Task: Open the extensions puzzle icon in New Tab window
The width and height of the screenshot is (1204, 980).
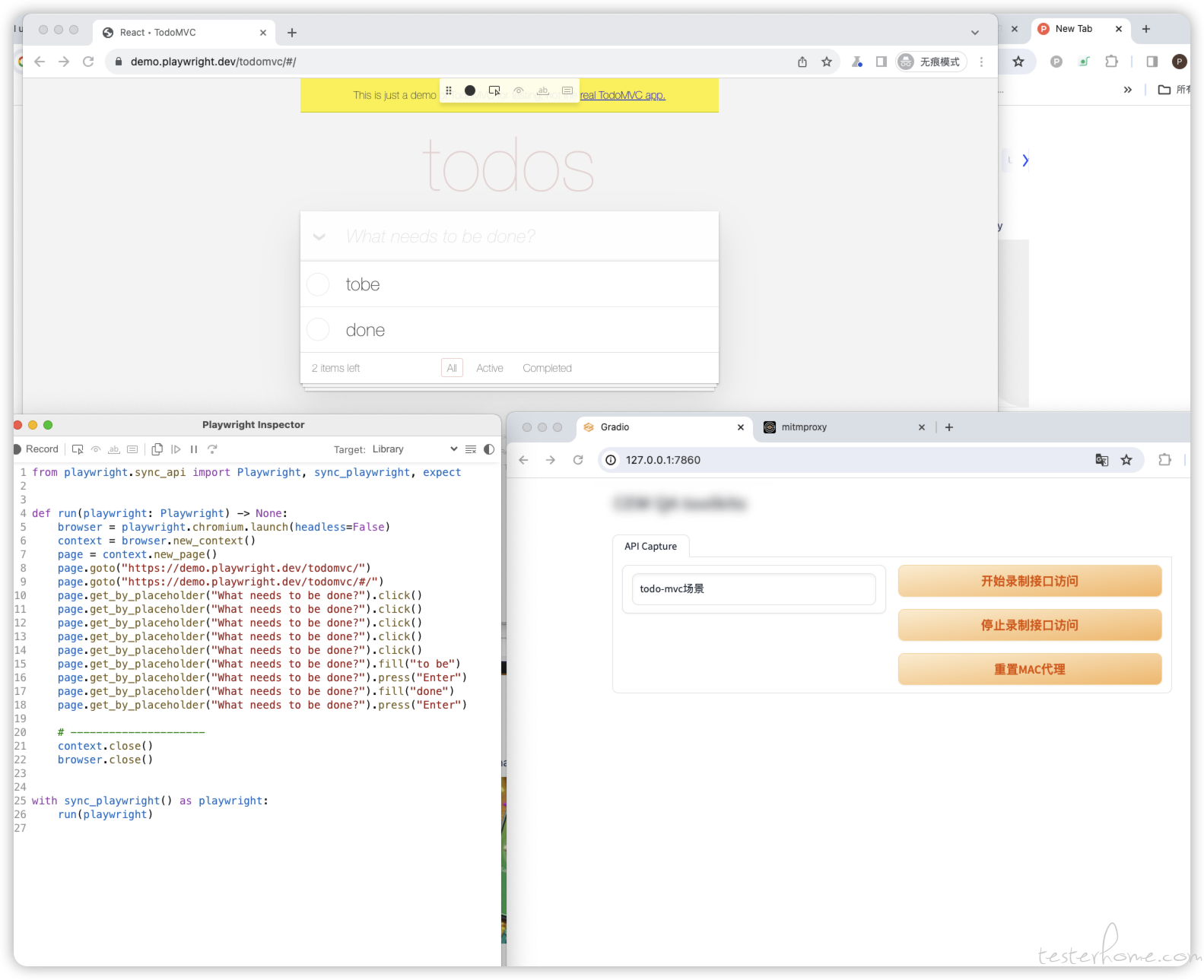Action: (1111, 62)
